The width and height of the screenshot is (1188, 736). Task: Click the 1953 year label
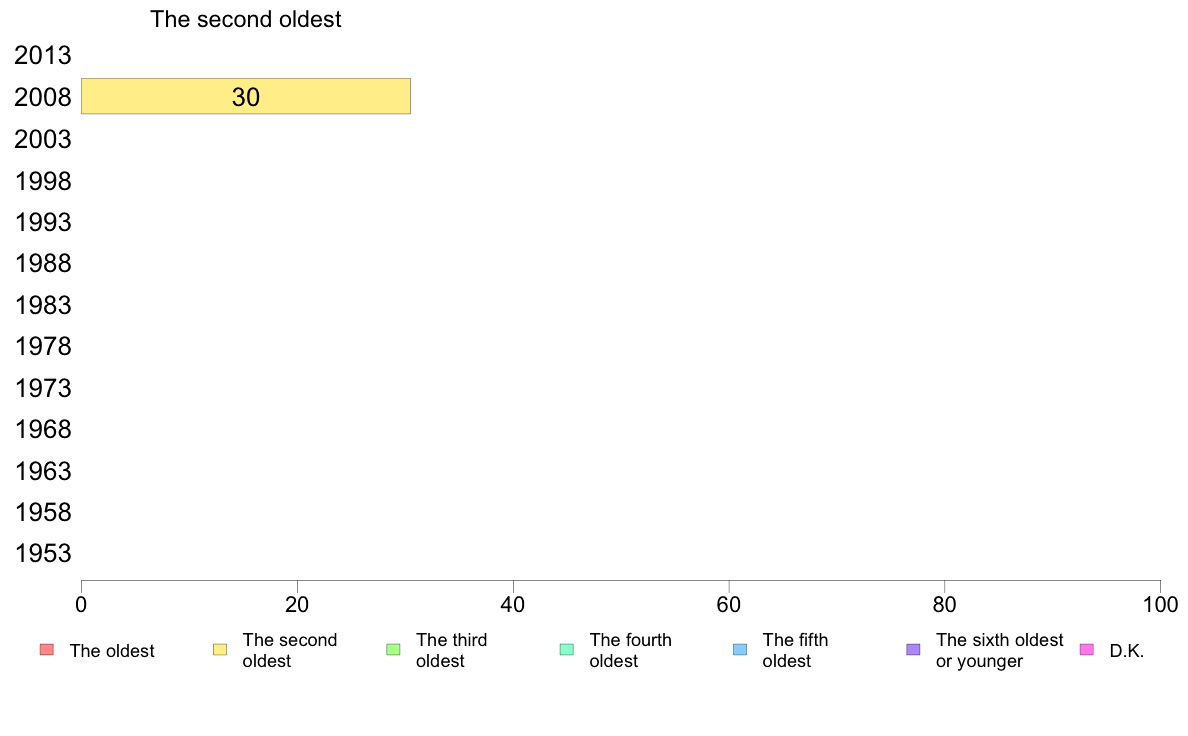[42, 553]
